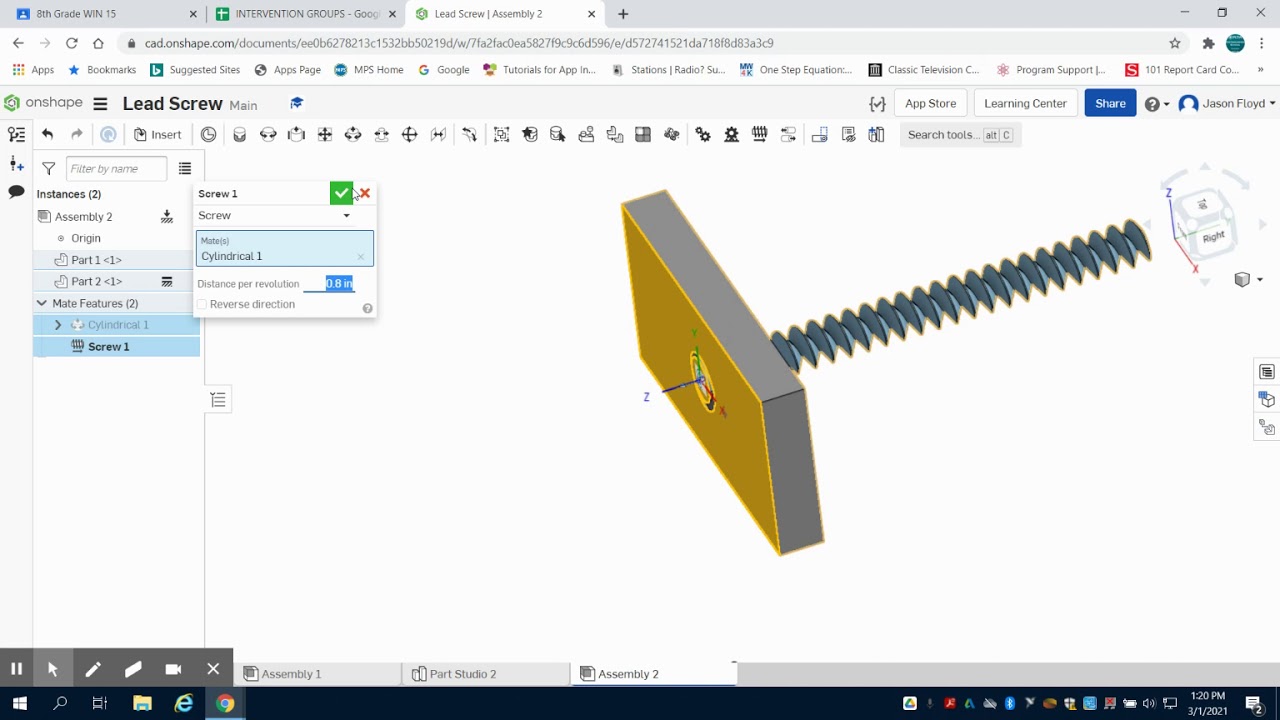The height and width of the screenshot is (720, 1280).
Task: Open Chrome from the Windows taskbar
Action: [225, 704]
